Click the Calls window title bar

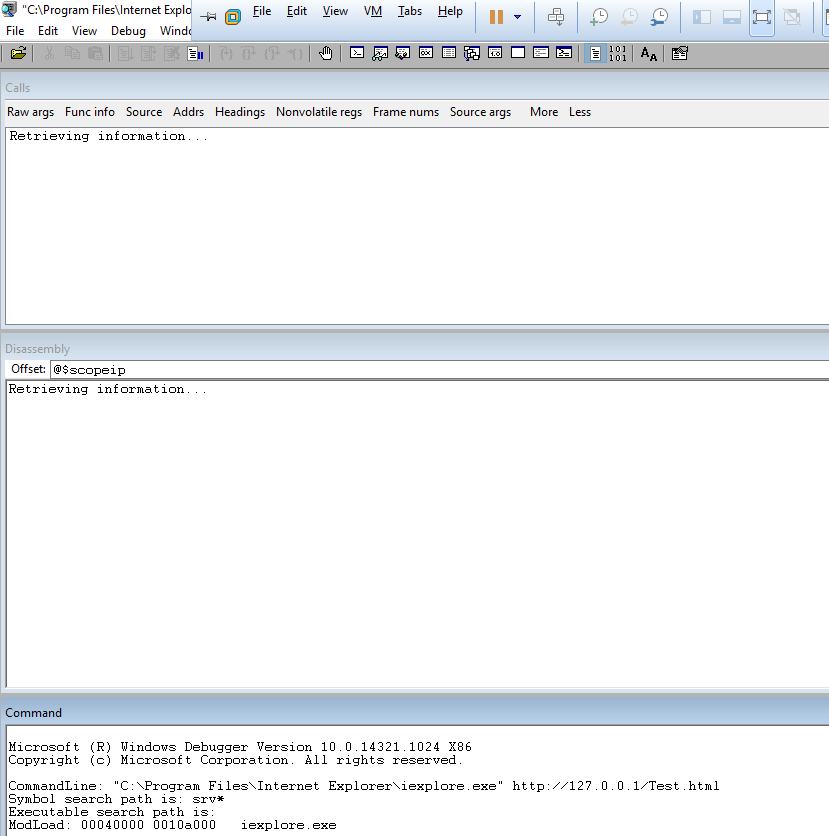[415, 87]
